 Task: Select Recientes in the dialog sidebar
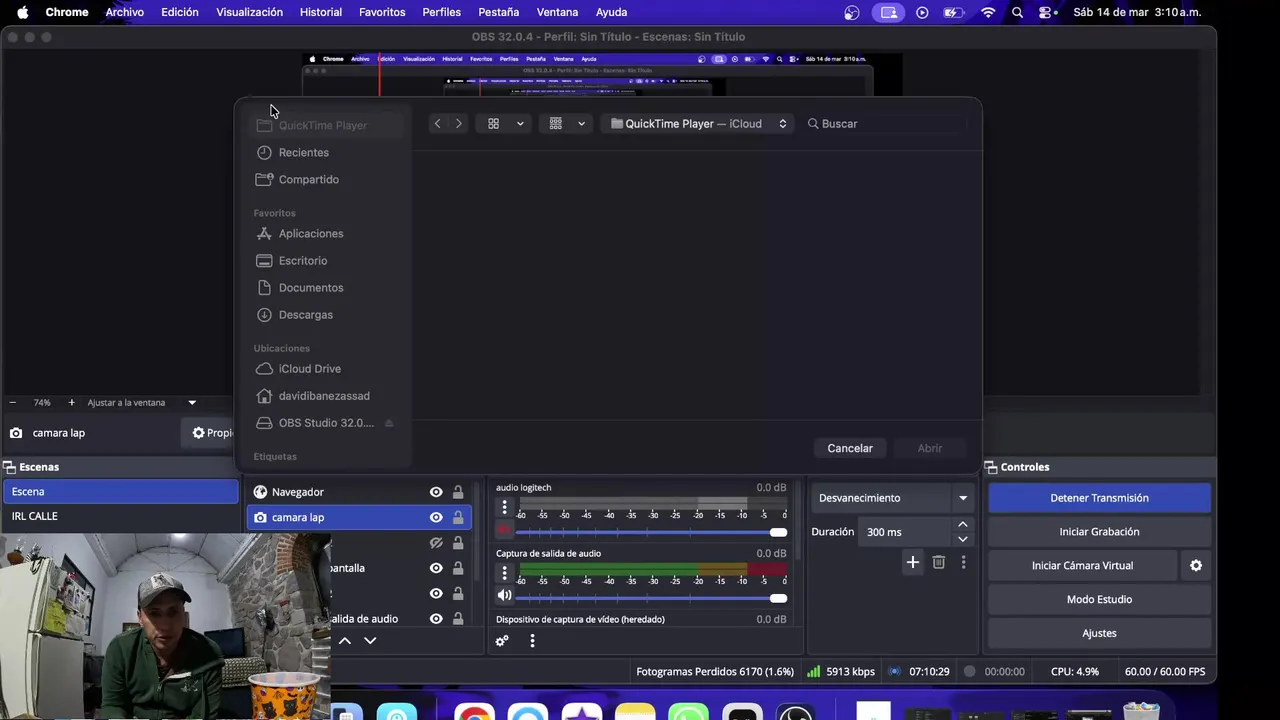tap(324, 152)
